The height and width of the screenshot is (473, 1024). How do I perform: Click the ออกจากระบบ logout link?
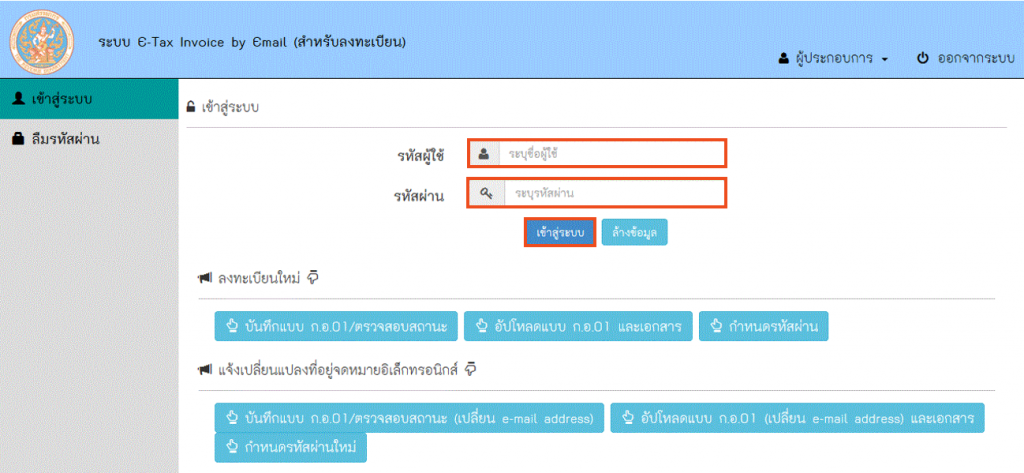pos(967,58)
